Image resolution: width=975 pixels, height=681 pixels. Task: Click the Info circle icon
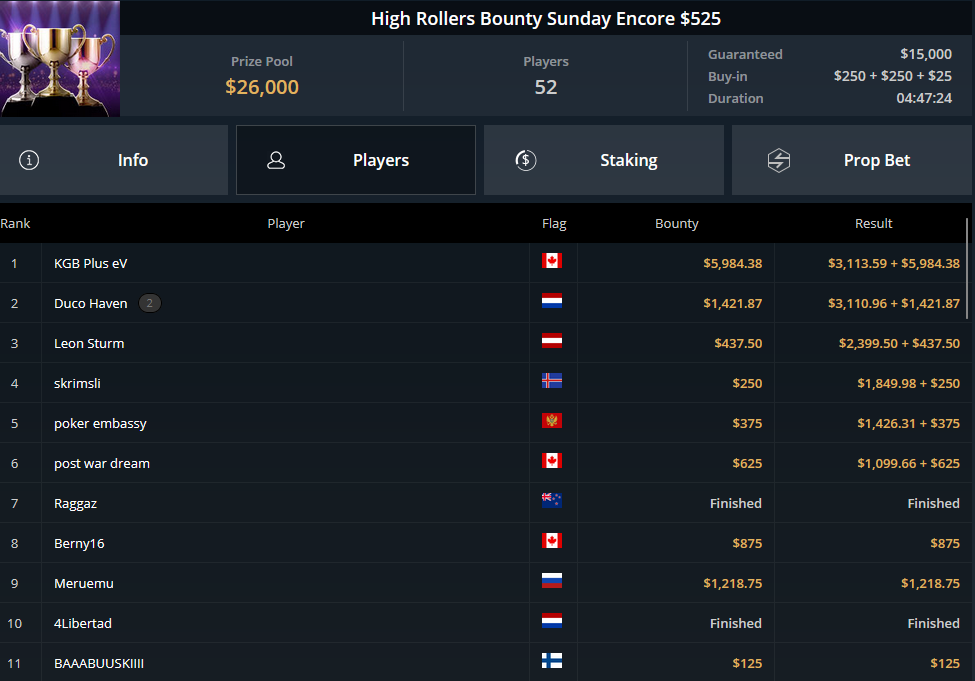pos(29,160)
